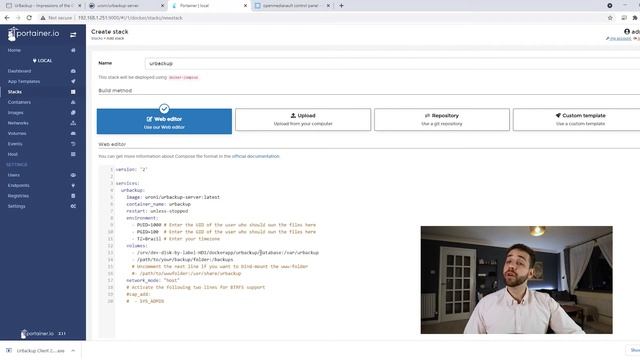
Task: Close the Portainer | local tab
Action: (245, 6)
